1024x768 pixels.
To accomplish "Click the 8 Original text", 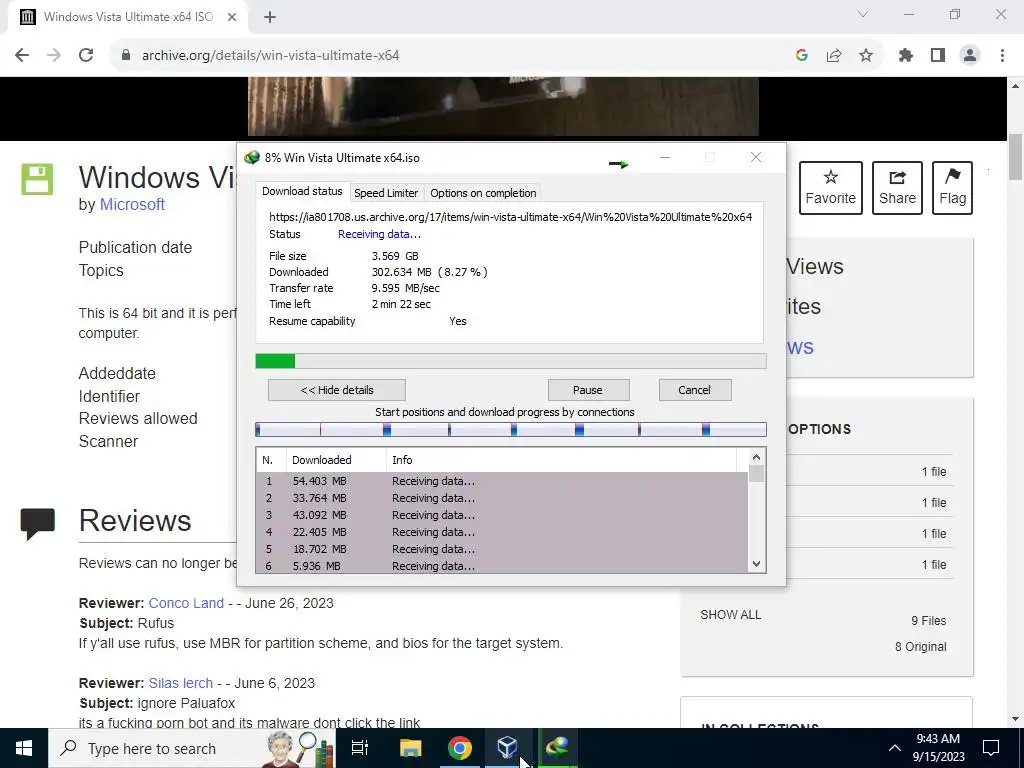I will point(920,647).
